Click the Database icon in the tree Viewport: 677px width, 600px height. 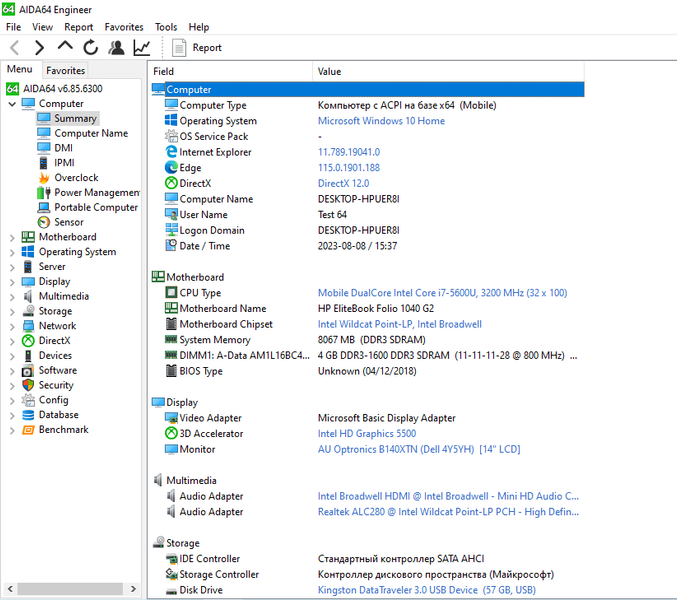pyautogui.click(x=28, y=414)
